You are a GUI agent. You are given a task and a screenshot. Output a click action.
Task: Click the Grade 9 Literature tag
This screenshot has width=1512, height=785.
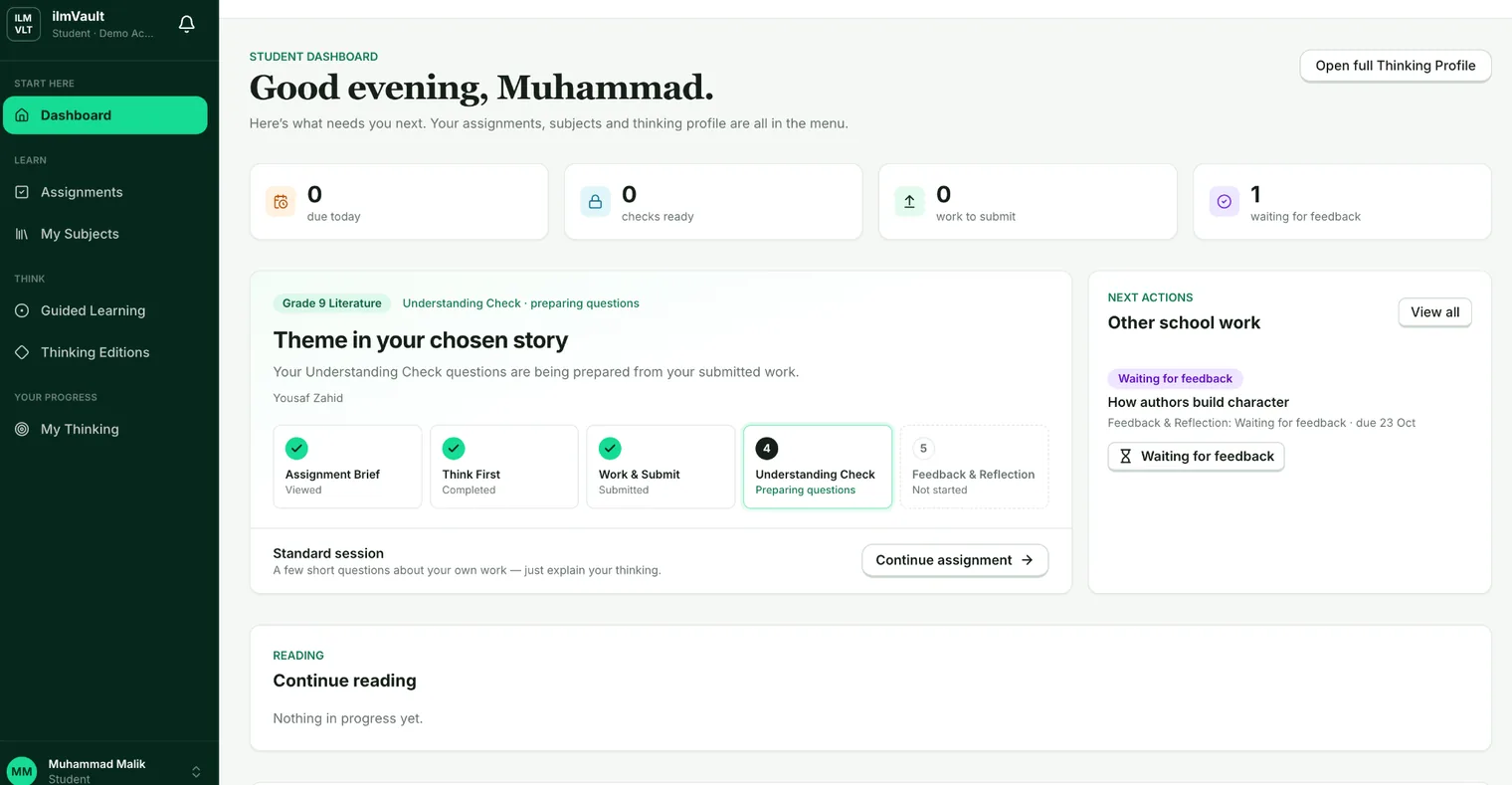[x=332, y=303]
